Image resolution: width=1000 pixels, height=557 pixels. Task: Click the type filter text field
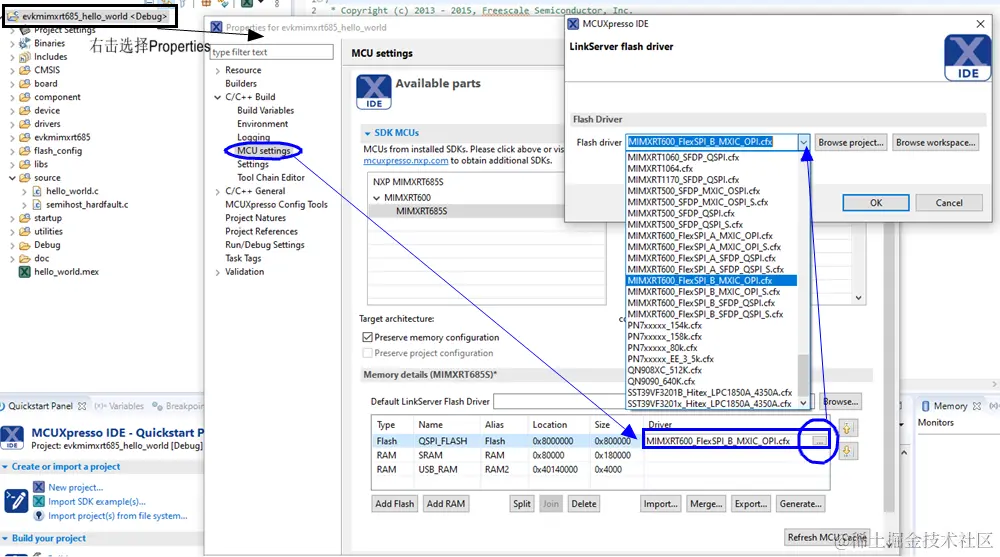271,52
